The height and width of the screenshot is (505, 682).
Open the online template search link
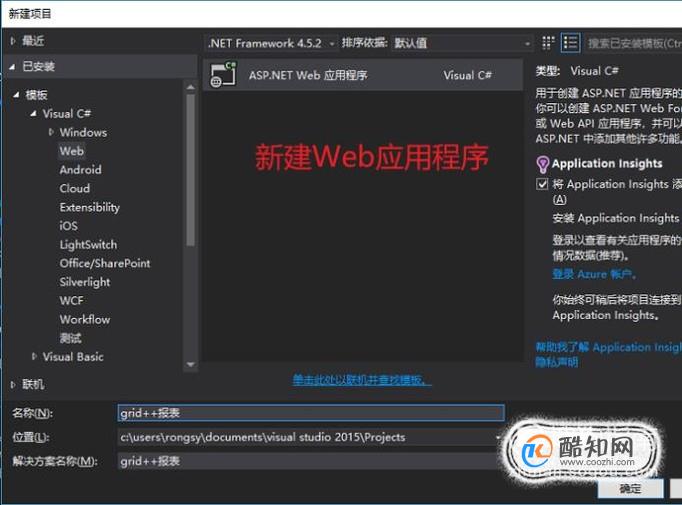(x=362, y=380)
